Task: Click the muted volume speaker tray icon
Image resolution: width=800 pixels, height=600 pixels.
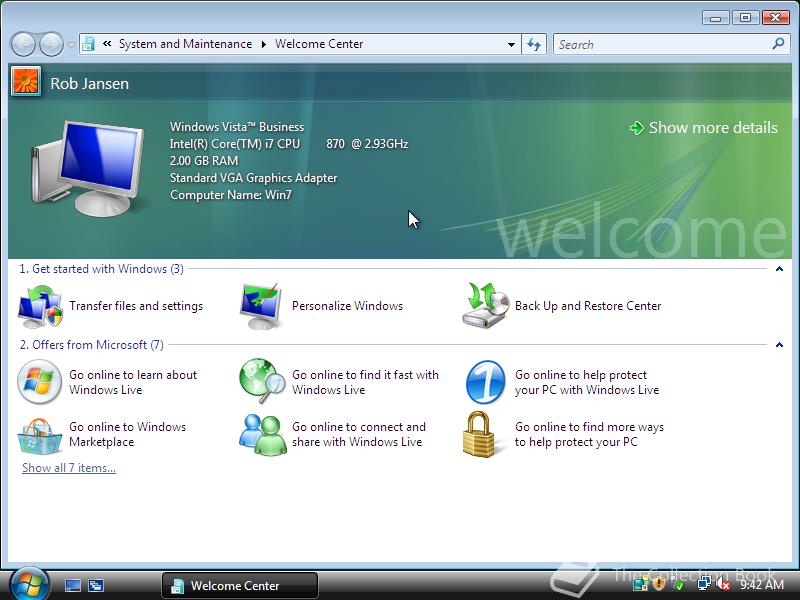Action: (722, 583)
